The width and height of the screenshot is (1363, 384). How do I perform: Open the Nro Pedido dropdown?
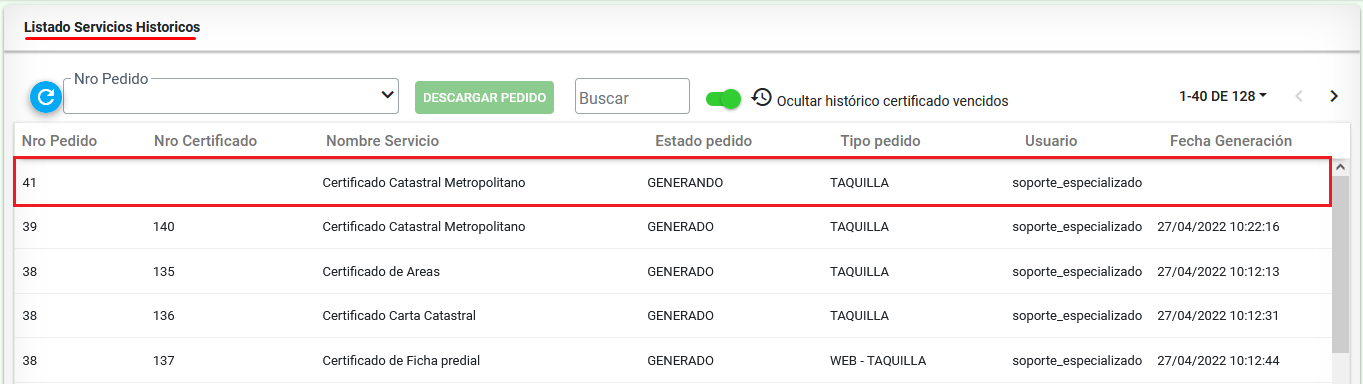[231, 96]
